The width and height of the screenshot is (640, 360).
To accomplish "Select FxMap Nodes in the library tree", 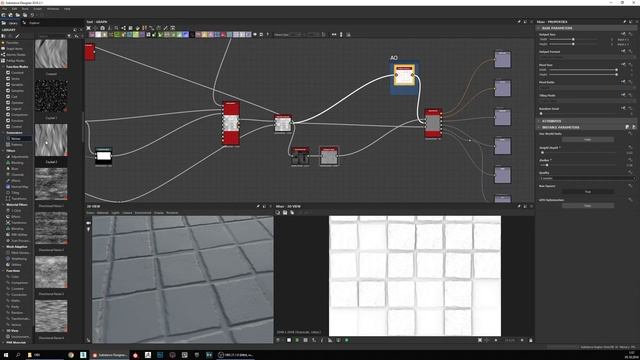I will 15,60.
